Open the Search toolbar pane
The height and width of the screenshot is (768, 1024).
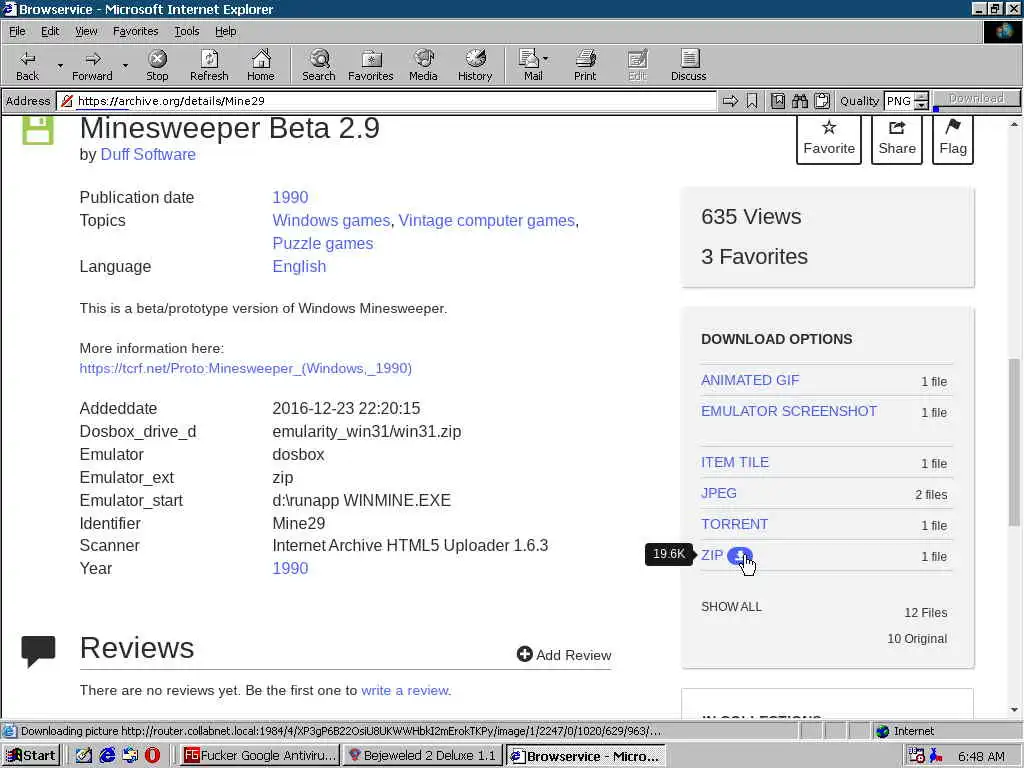click(319, 65)
